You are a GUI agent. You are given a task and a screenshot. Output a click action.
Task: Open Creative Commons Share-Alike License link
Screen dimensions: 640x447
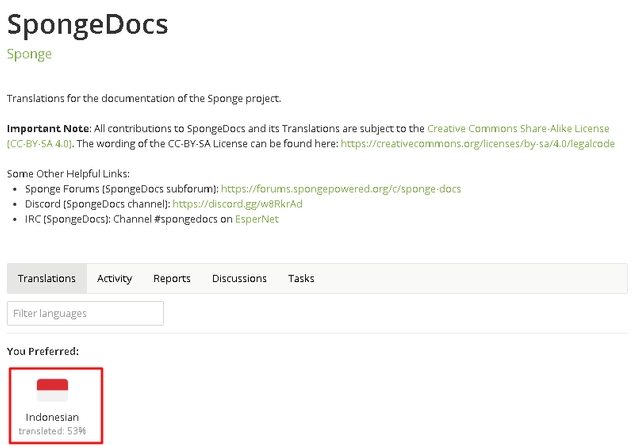pos(518,129)
